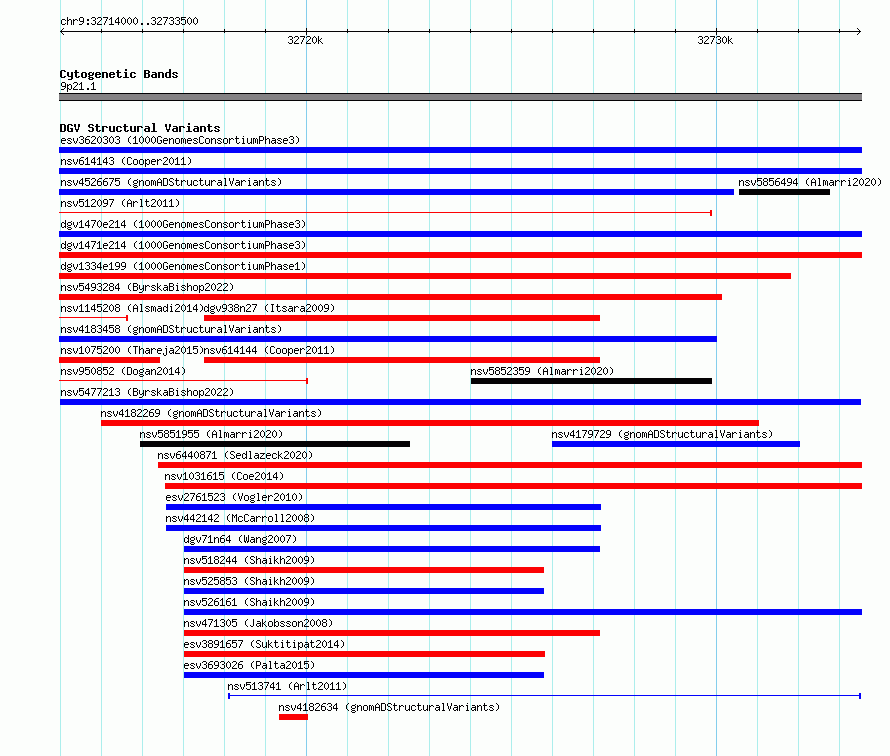Select the nsv513741 (Arlt2011) label

(x=287, y=686)
